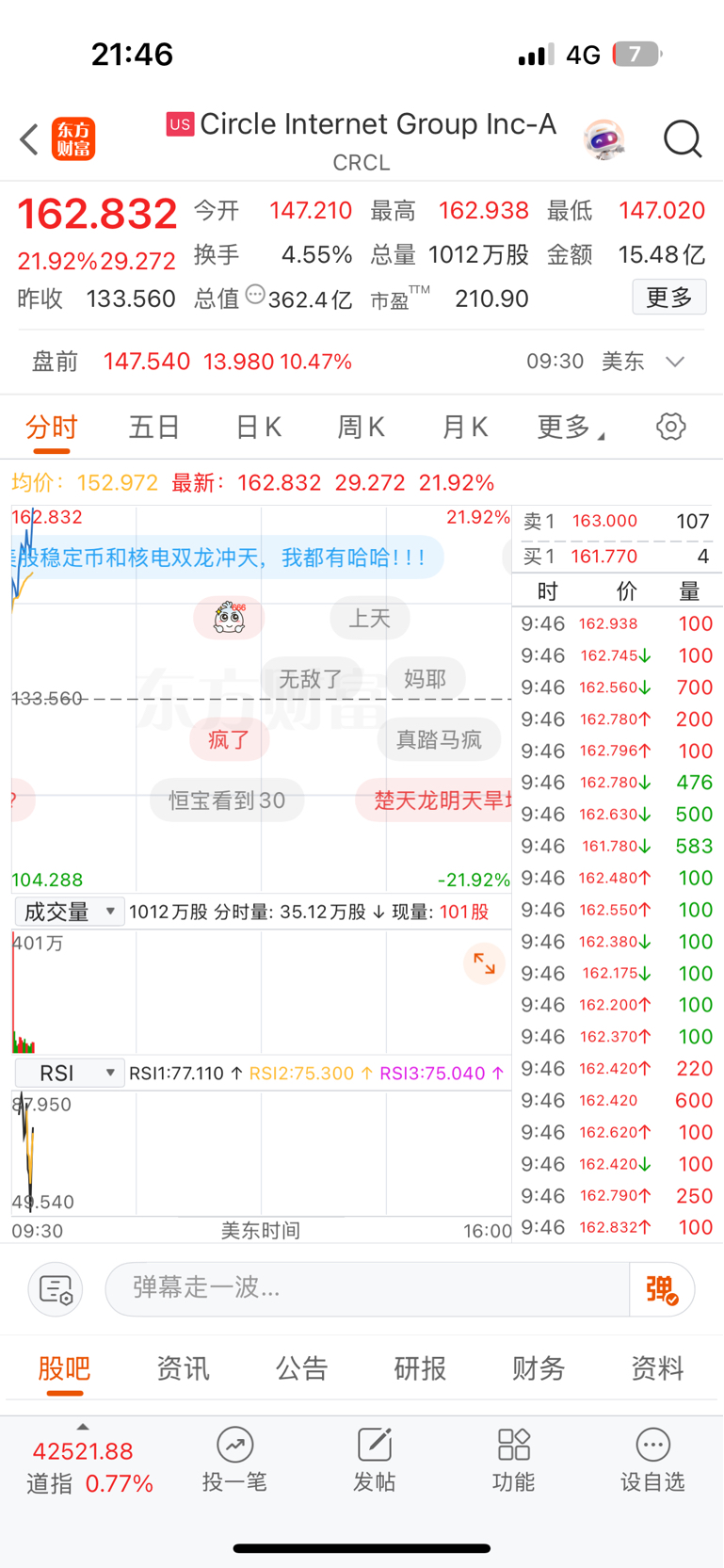Tap the 楚天龙明天 danmaku bubble
This screenshot has height=1568, width=724.
point(434,800)
